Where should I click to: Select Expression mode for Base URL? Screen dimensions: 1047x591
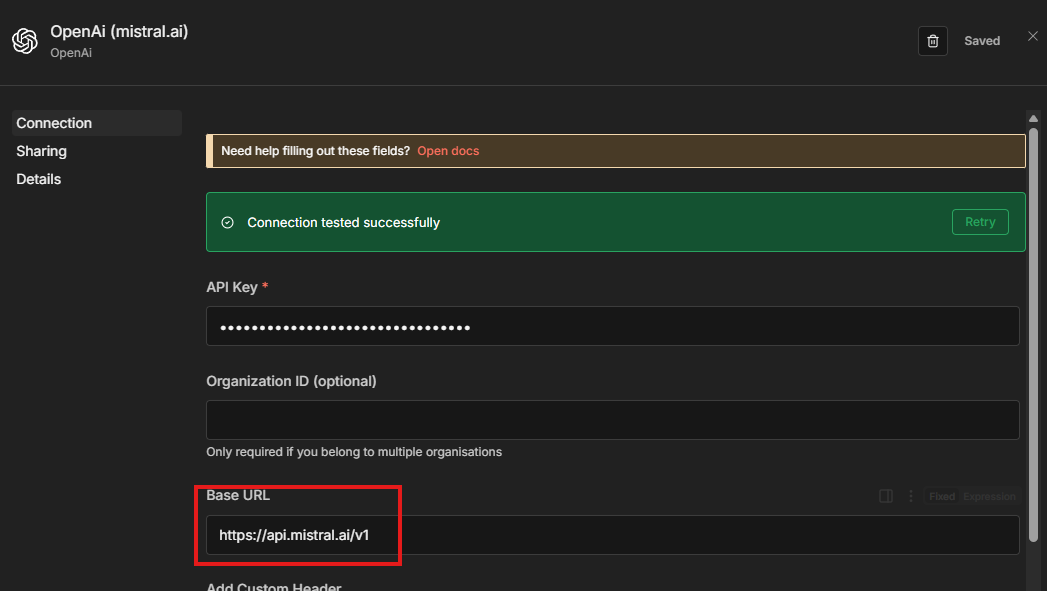989,496
